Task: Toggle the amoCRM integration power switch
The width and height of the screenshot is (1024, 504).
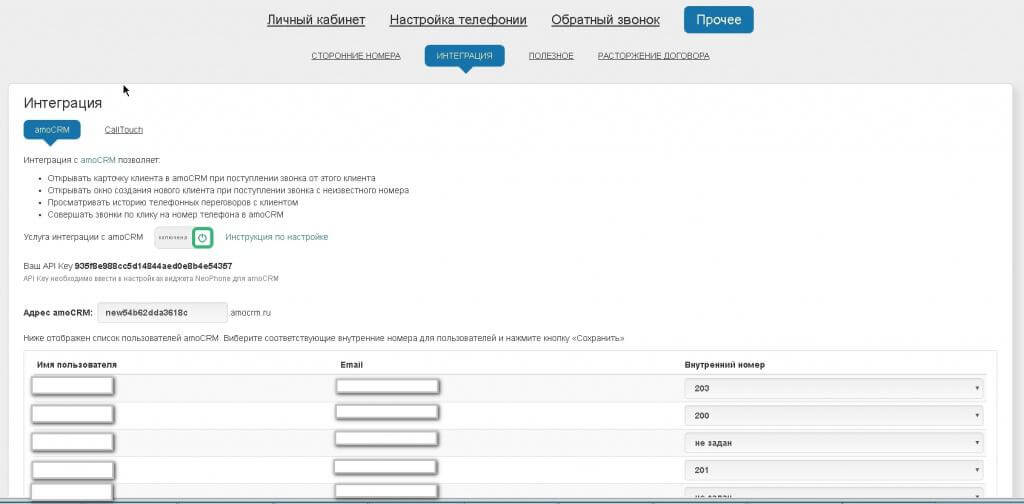Action: tap(202, 237)
